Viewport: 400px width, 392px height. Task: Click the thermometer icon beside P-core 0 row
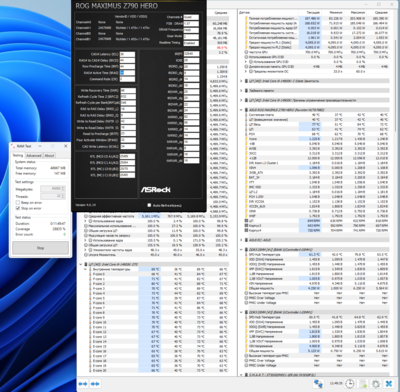tap(90, 274)
